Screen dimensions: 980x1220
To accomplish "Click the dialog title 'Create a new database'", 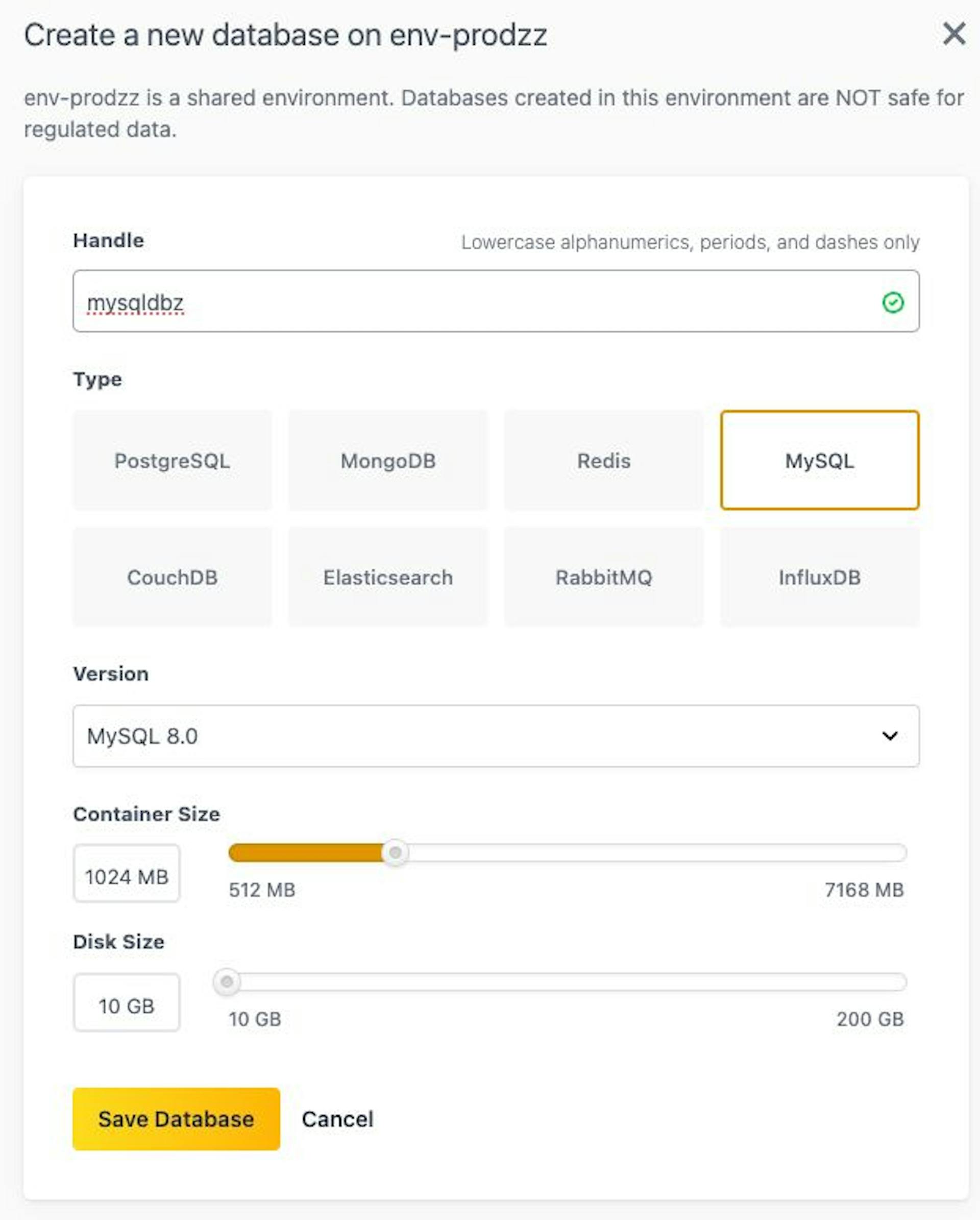I will click(x=285, y=35).
